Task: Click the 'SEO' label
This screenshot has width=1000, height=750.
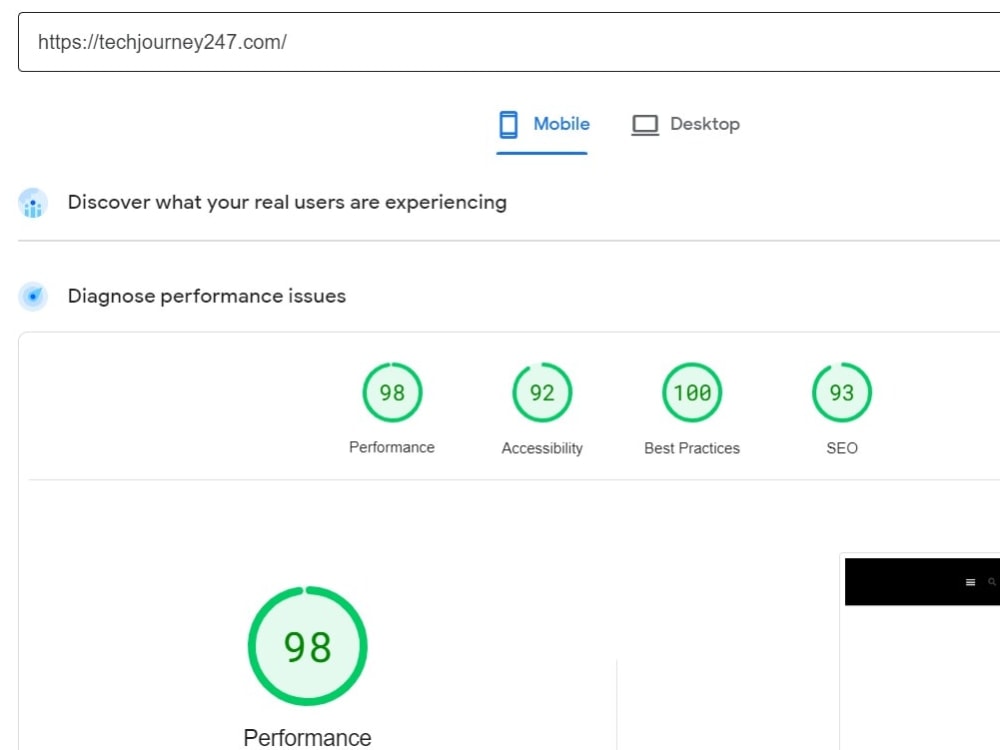Action: point(842,448)
